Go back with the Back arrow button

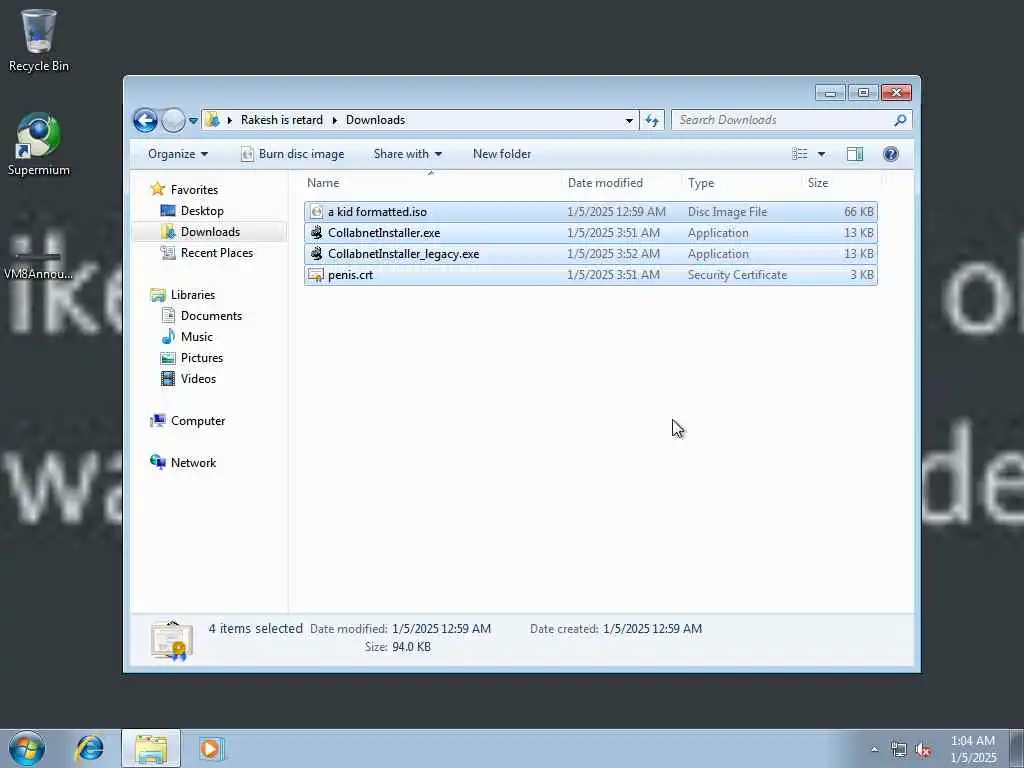tap(145, 120)
